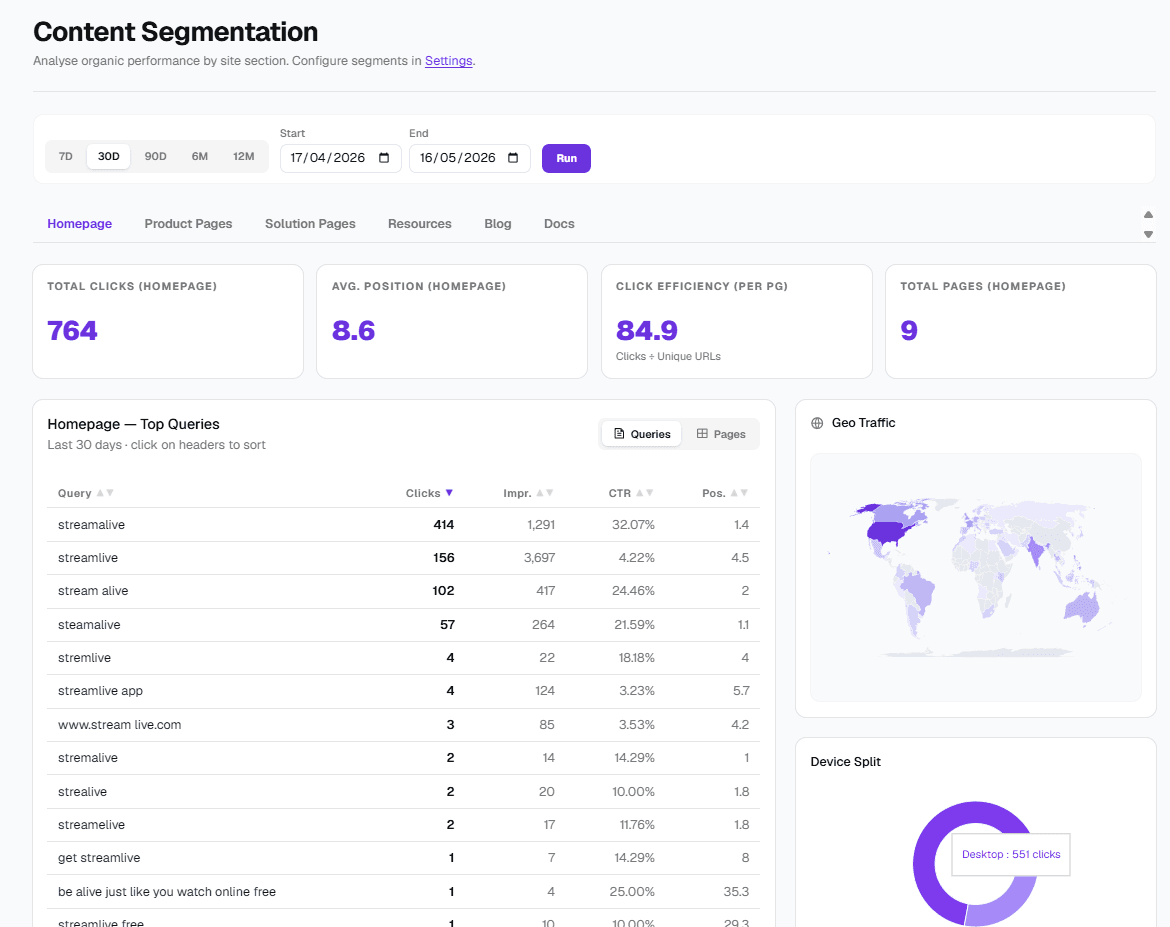Screen dimensions: 1170x927
Task: Click the 'www.stream live.com' query cell
Action: [x=119, y=725]
